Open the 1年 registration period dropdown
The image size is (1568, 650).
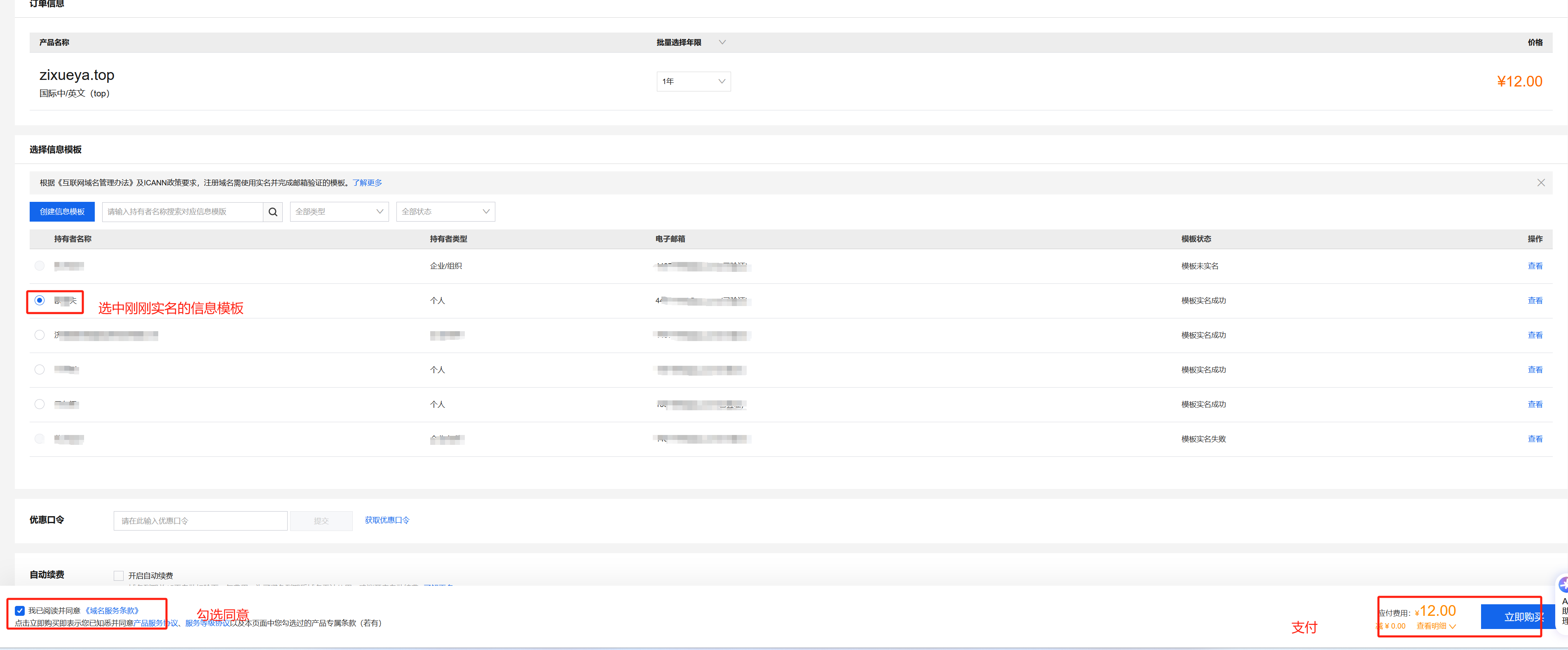(x=693, y=82)
